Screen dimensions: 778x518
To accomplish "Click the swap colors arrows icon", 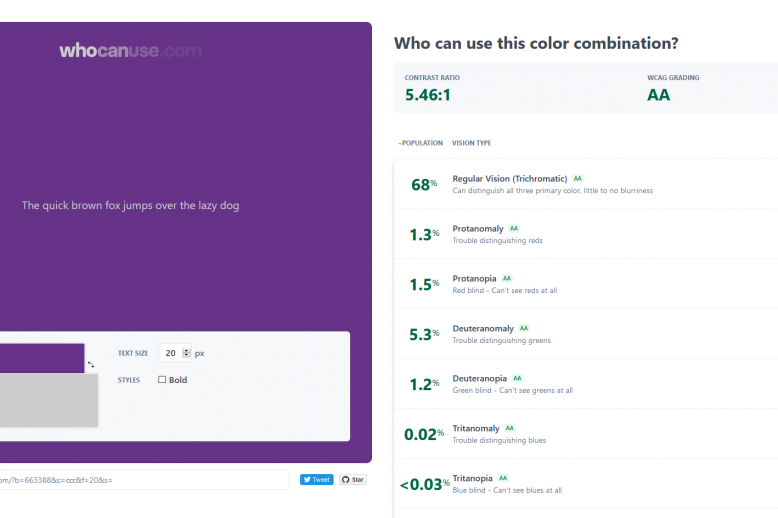I will tap(91, 365).
